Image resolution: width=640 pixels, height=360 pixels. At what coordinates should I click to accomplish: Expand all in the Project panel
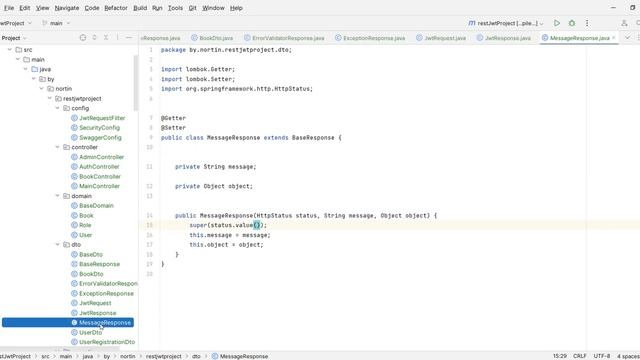[x=94, y=38]
